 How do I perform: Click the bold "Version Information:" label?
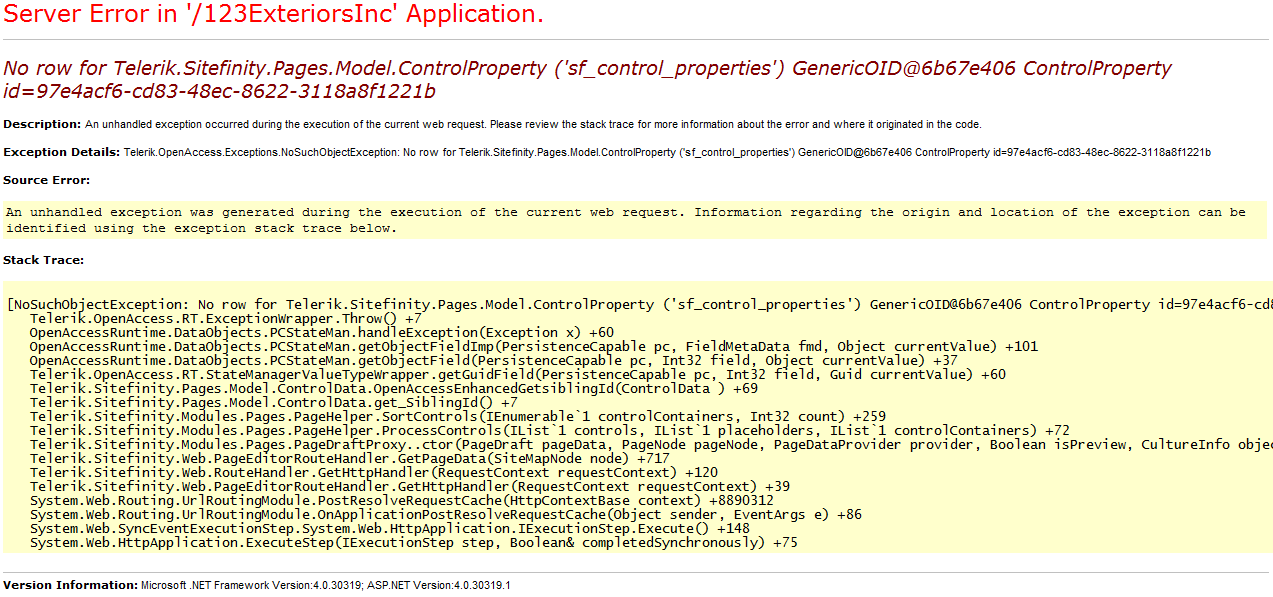click(70, 584)
